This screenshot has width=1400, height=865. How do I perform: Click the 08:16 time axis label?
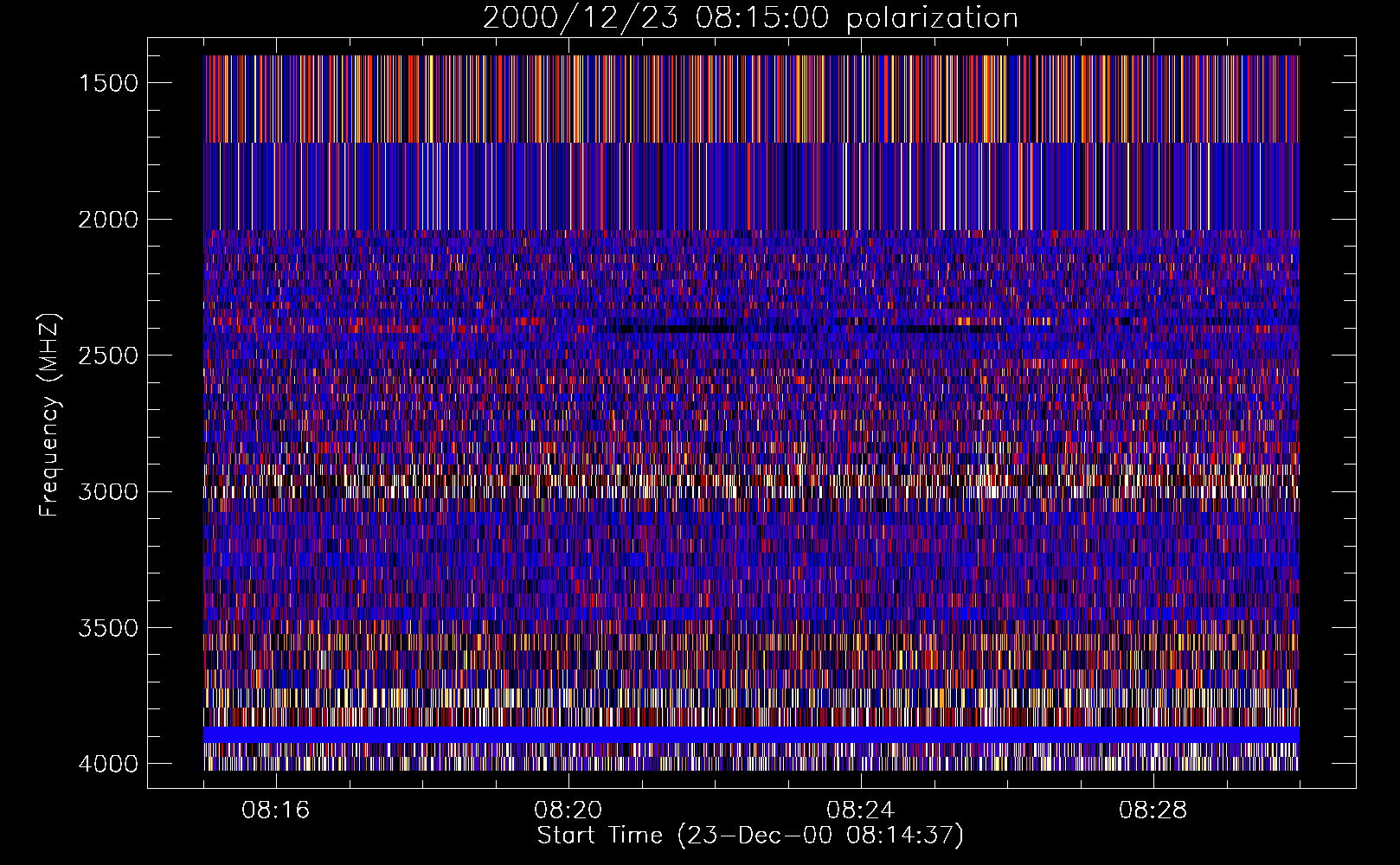pyautogui.click(x=276, y=811)
